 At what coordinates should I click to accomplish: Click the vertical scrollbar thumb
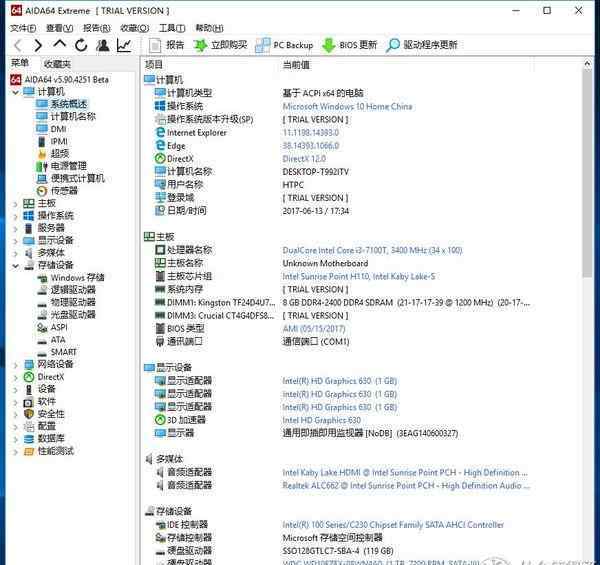pyautogui.click(x=587, y=174)
